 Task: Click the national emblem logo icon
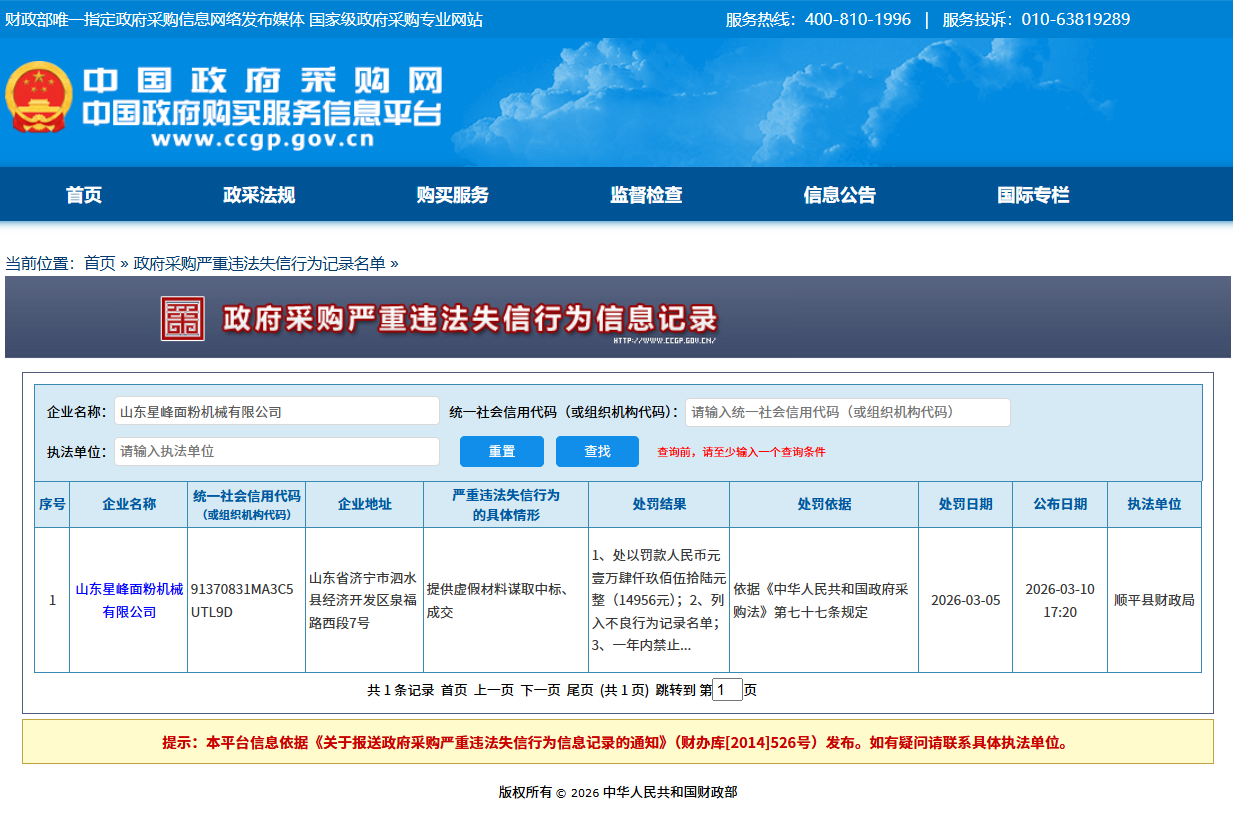click(39, 98)
